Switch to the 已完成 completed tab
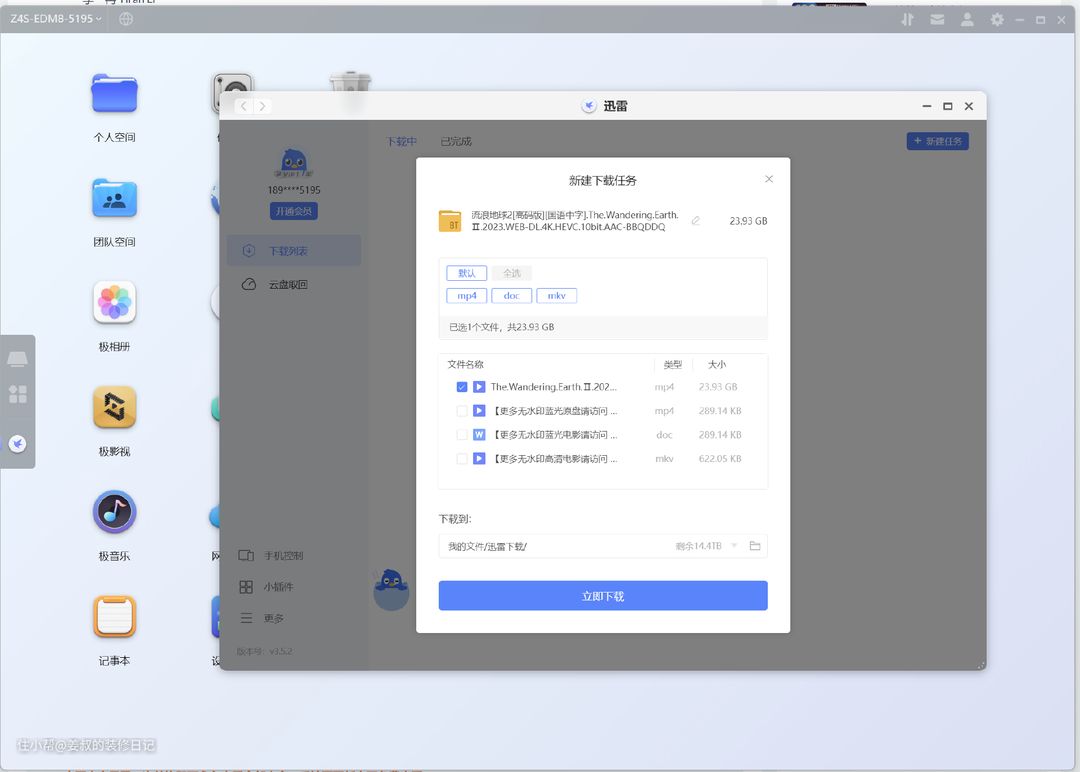 [x=455, y=142]
